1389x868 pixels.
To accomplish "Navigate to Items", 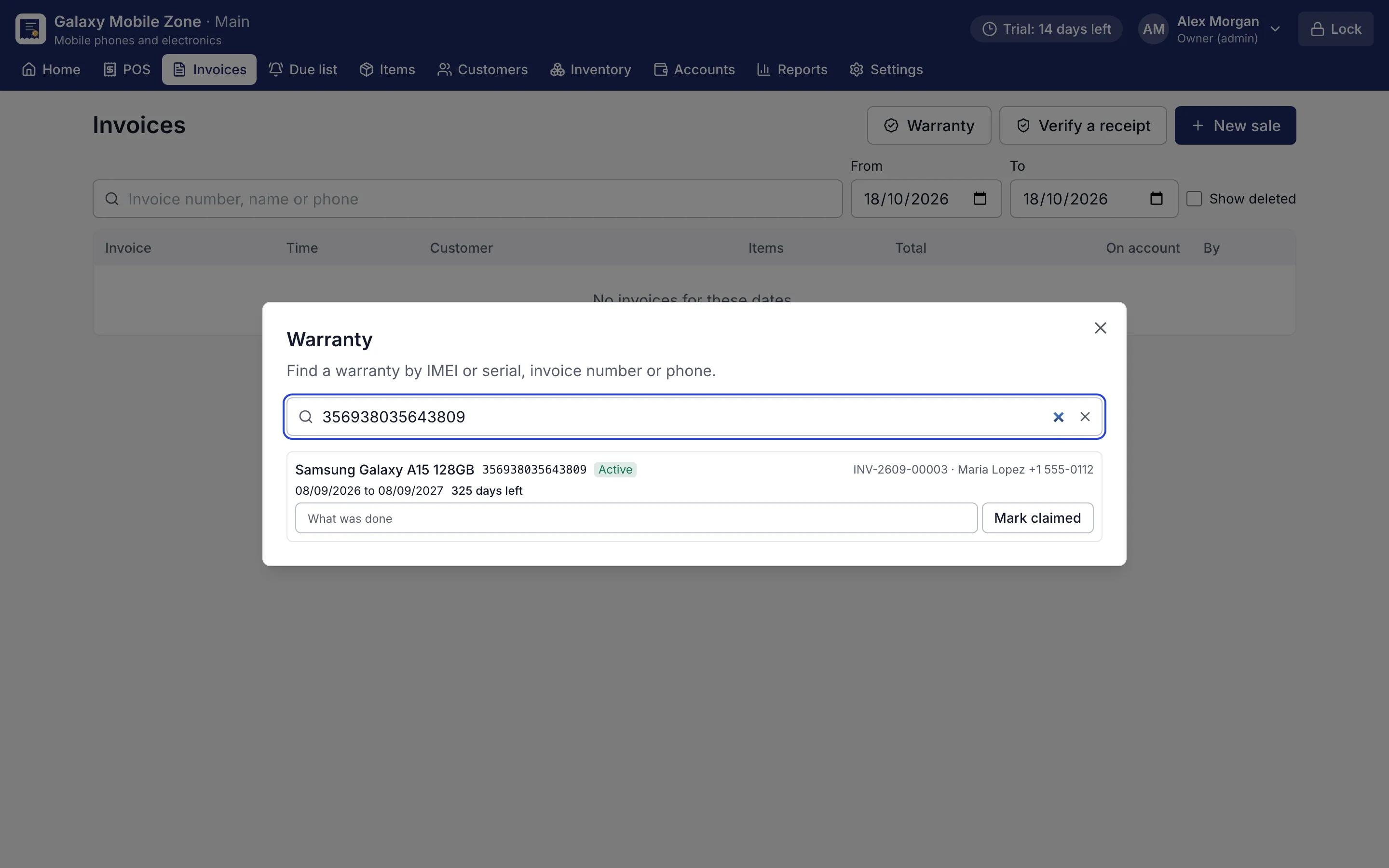I will pos(387,69).
